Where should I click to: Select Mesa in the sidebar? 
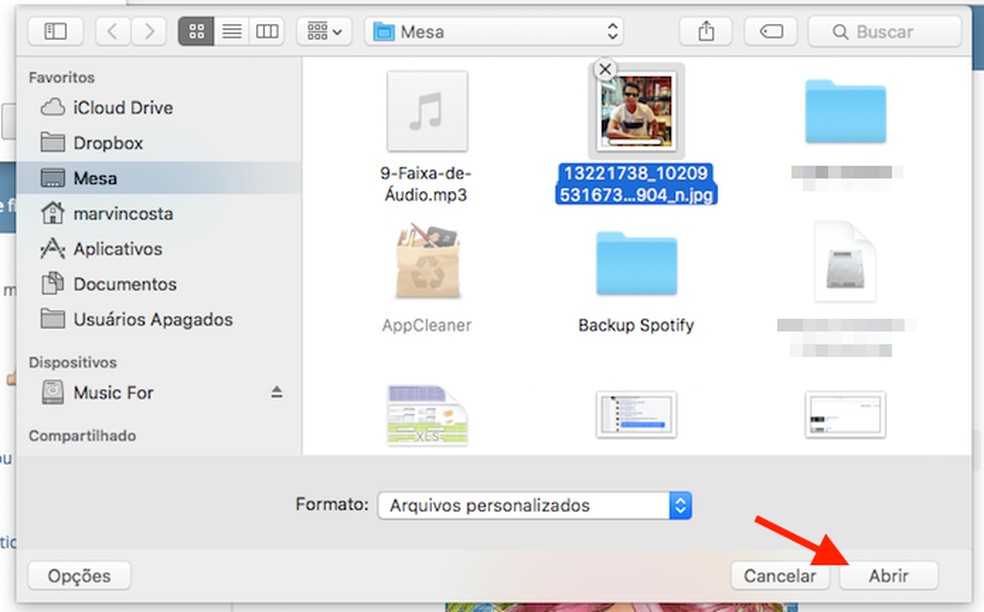(159, 178)
